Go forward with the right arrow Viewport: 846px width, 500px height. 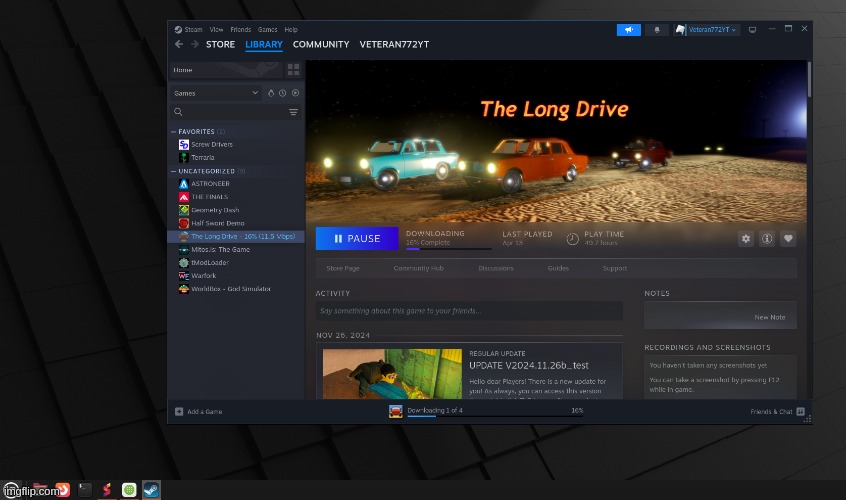194,44
